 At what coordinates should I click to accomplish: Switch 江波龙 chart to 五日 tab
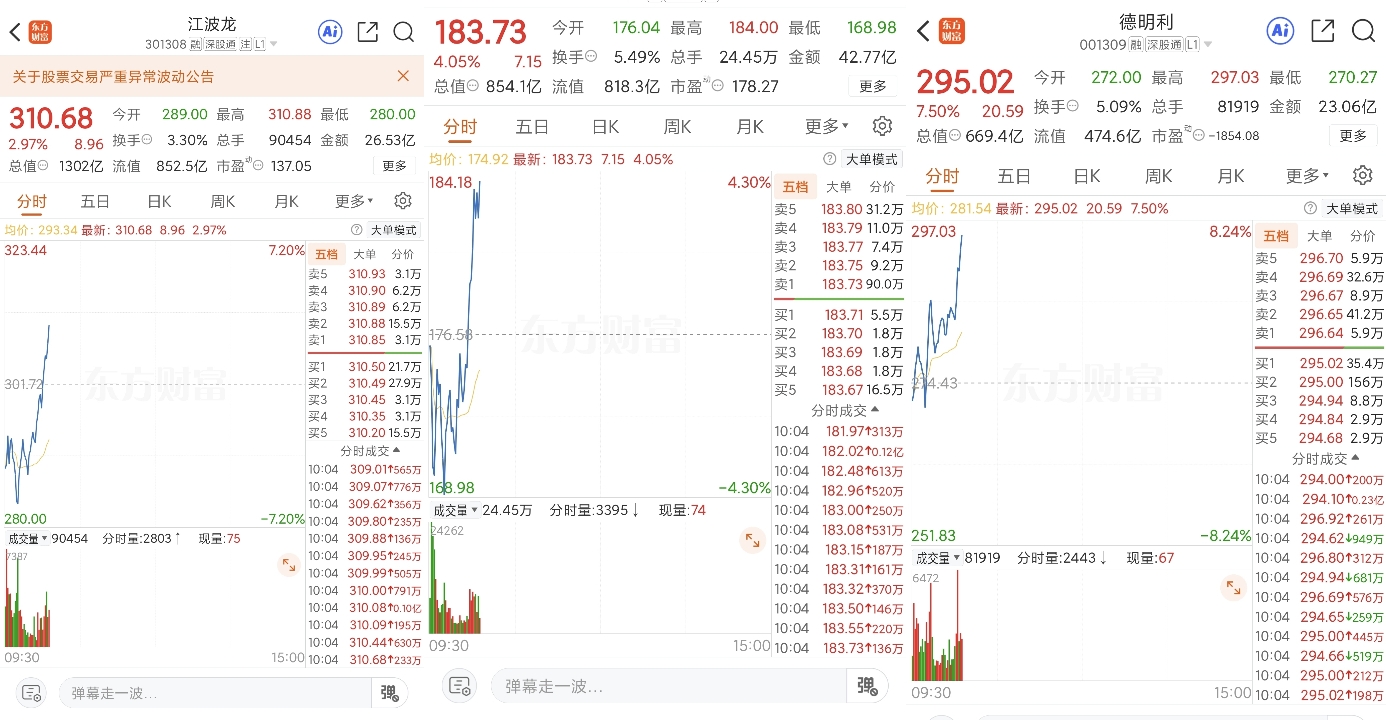tap(95, 201)
